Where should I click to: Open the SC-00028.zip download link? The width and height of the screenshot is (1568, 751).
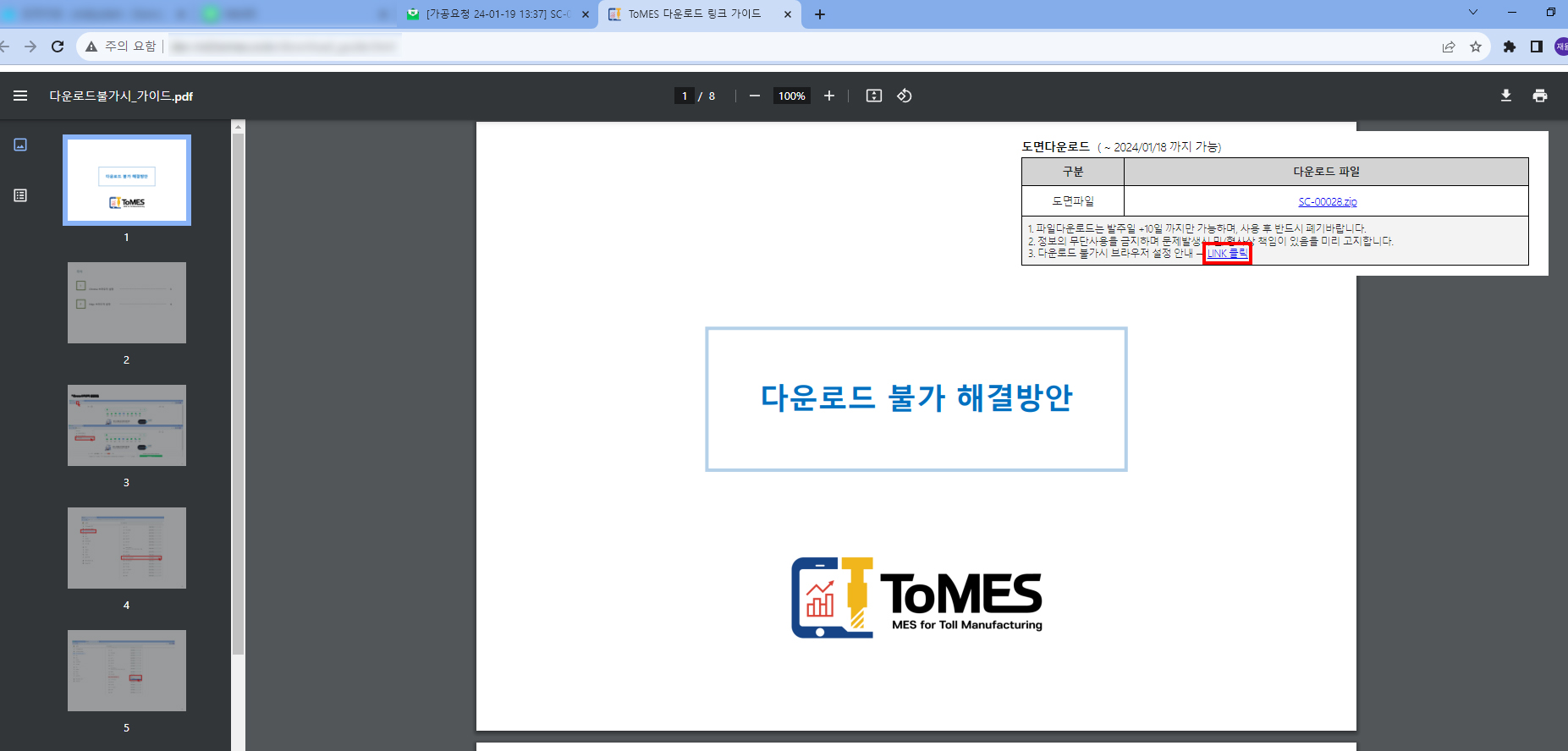coord(1327,201)
